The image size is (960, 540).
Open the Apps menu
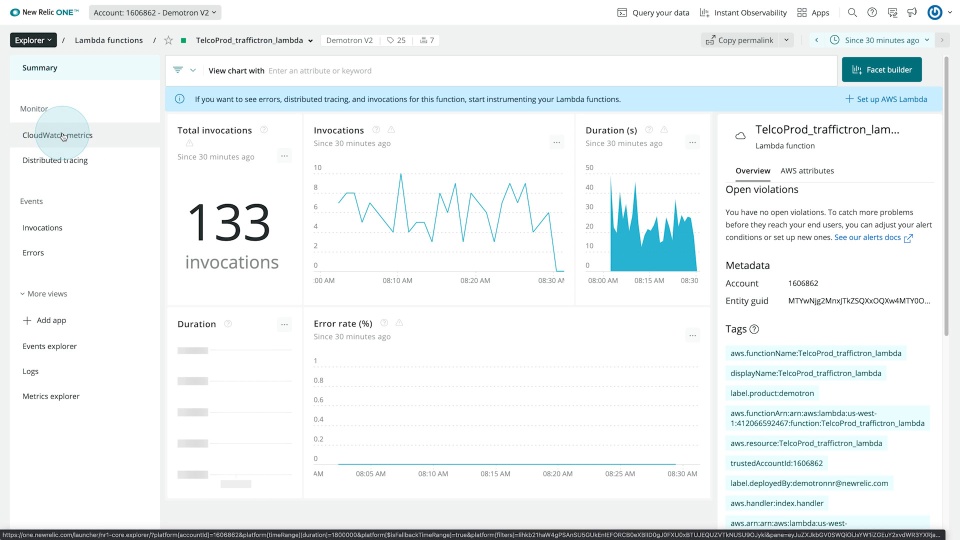tap(813, 12)
